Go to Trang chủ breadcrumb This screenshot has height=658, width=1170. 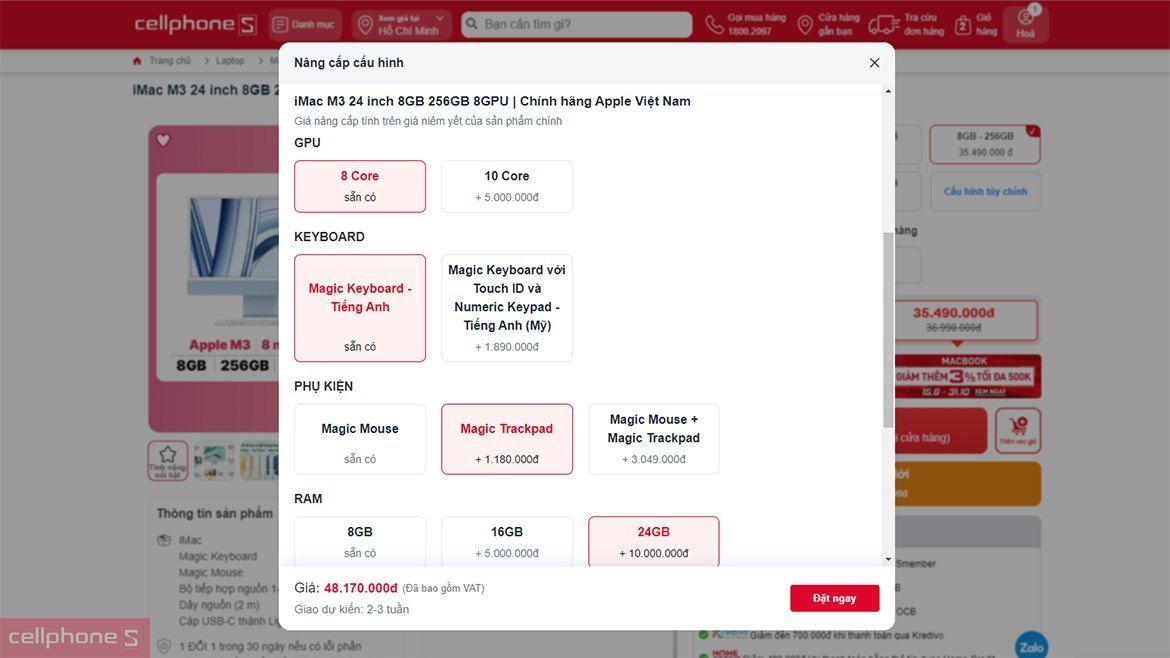[x=168, y=61]
